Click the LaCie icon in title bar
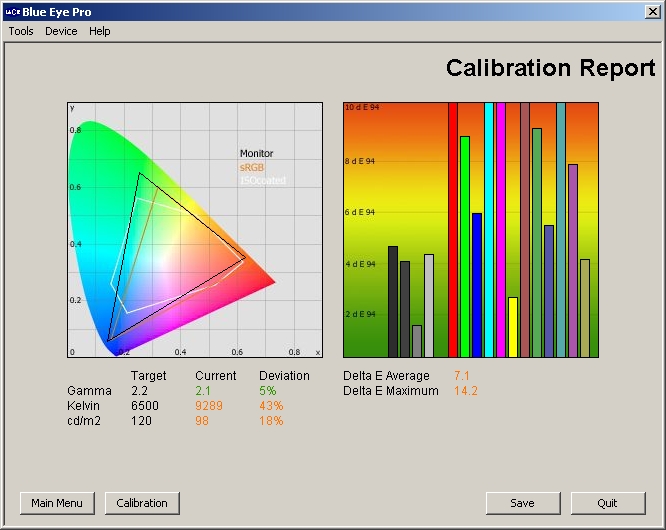666x530 pixels. coord(11,10)
